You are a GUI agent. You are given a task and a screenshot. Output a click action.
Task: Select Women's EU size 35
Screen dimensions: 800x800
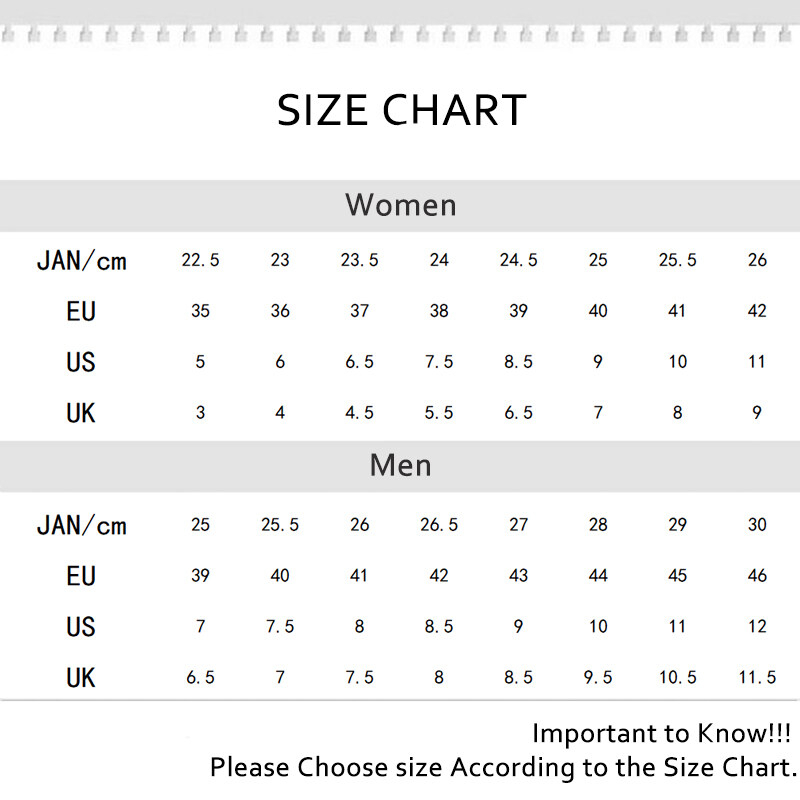[200, 311]
